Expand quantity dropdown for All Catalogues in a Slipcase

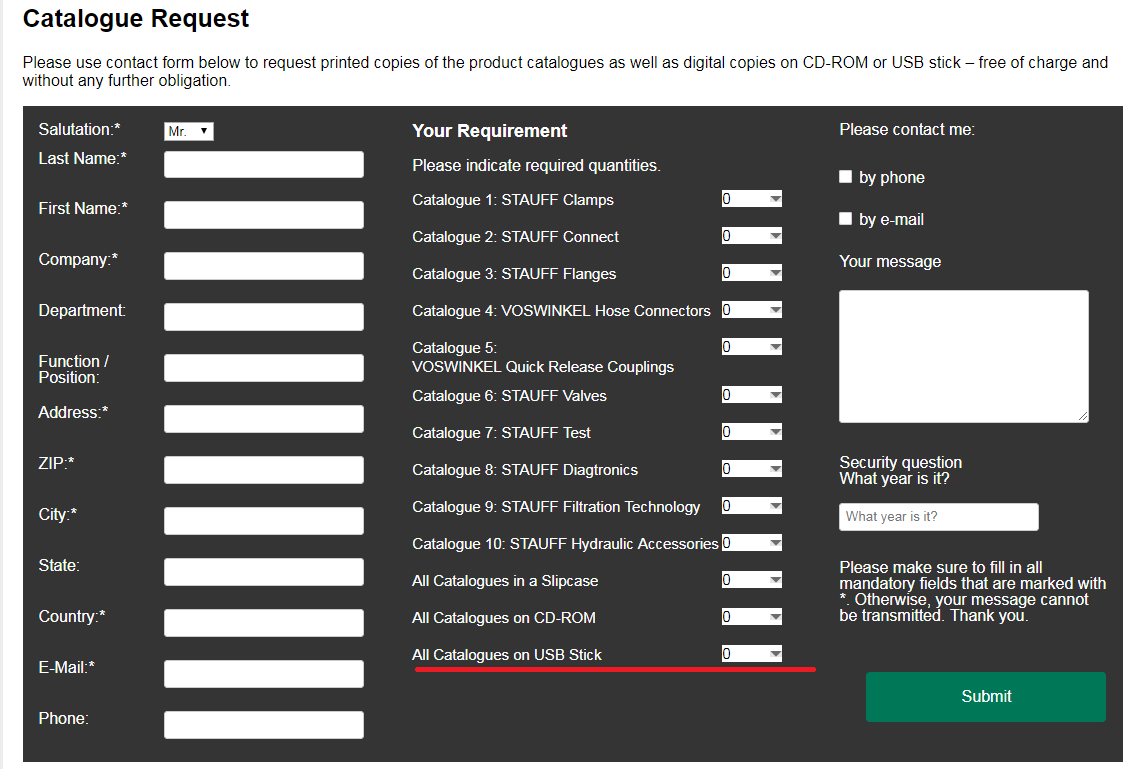click(x=752, y=580)
